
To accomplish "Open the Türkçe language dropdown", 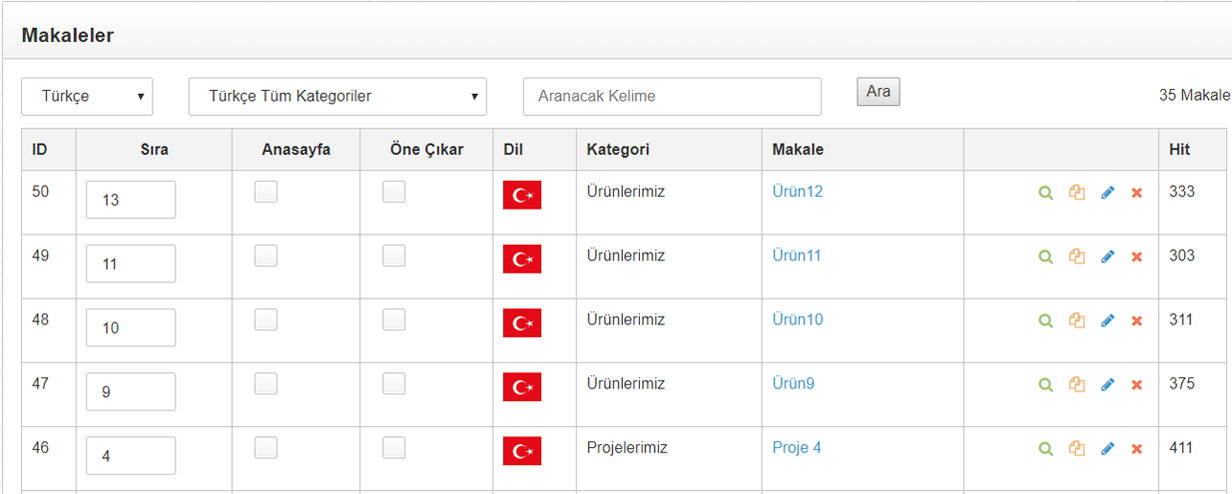I will tap(87, 97).
